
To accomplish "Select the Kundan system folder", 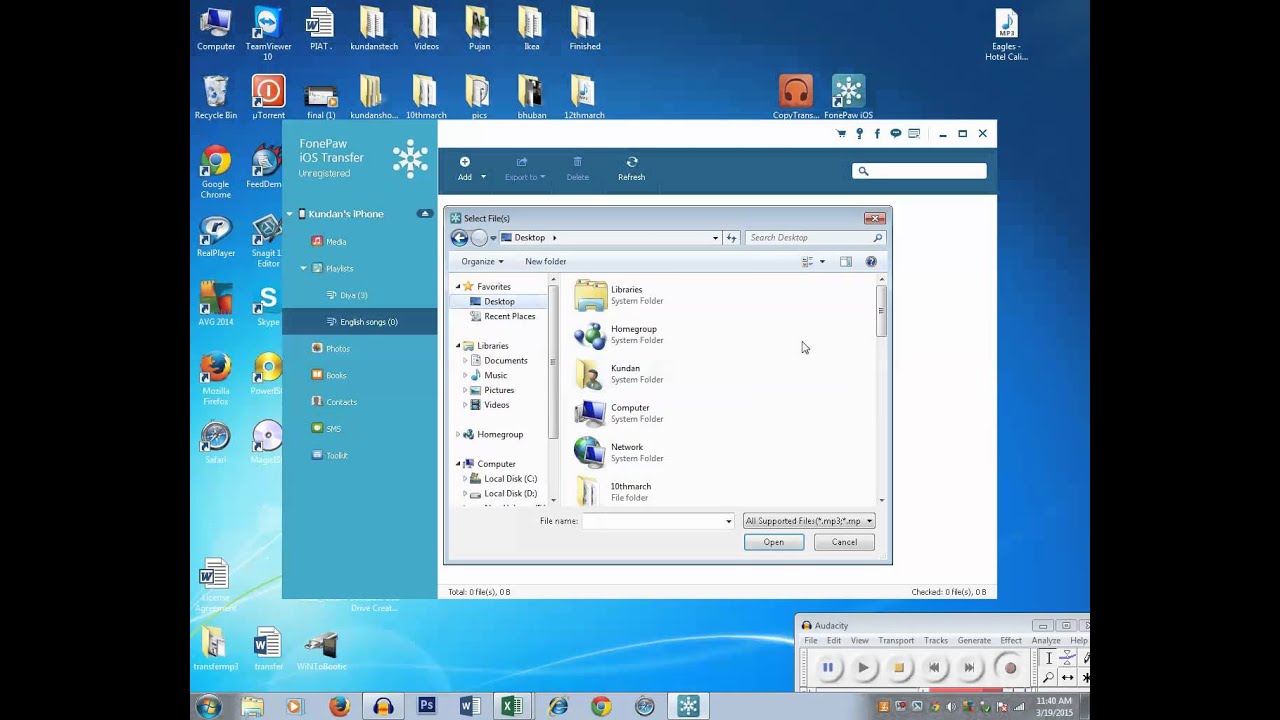I will [x=620, y=374].
